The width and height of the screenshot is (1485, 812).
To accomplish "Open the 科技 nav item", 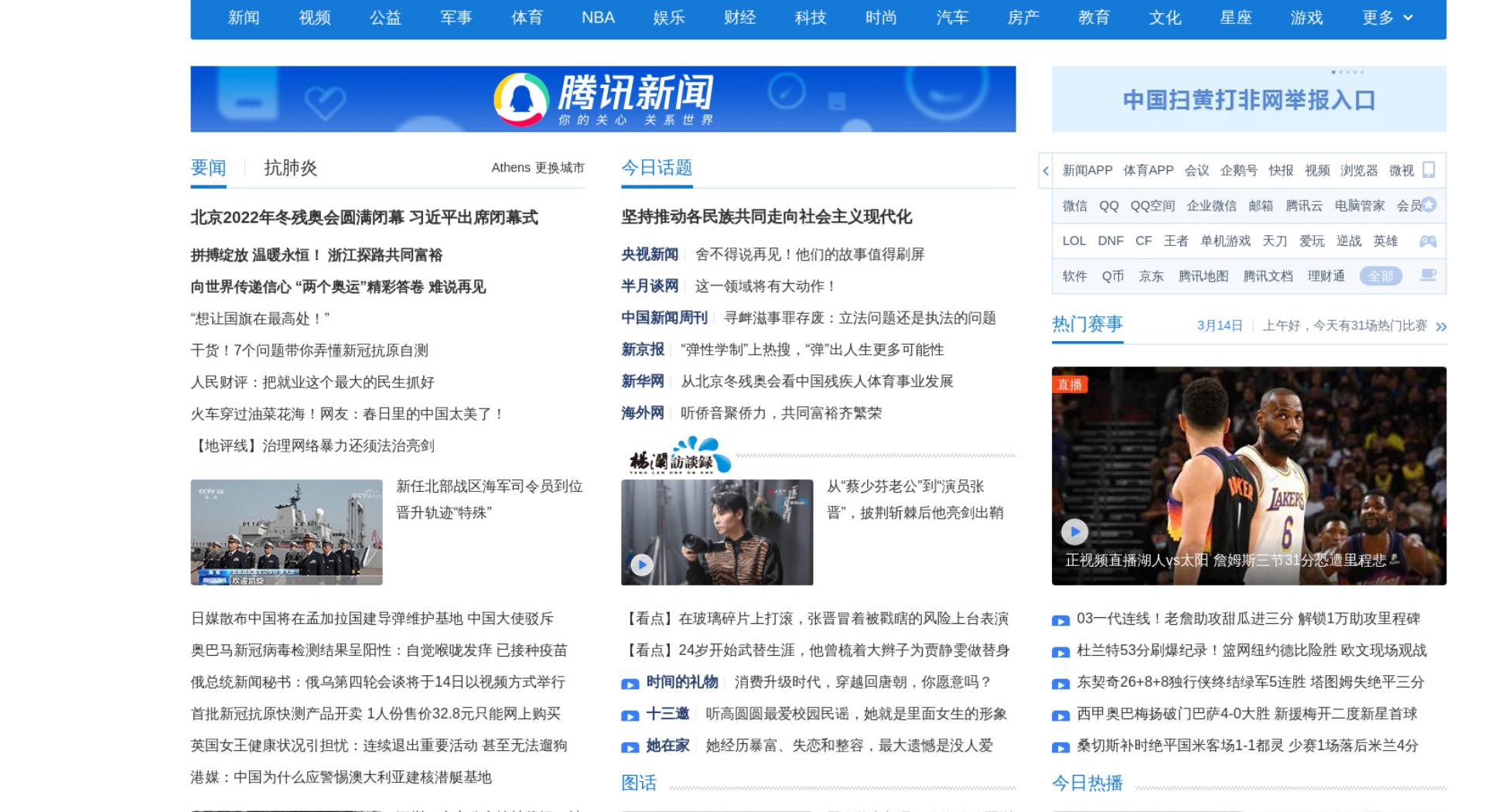I will [811, 17].
